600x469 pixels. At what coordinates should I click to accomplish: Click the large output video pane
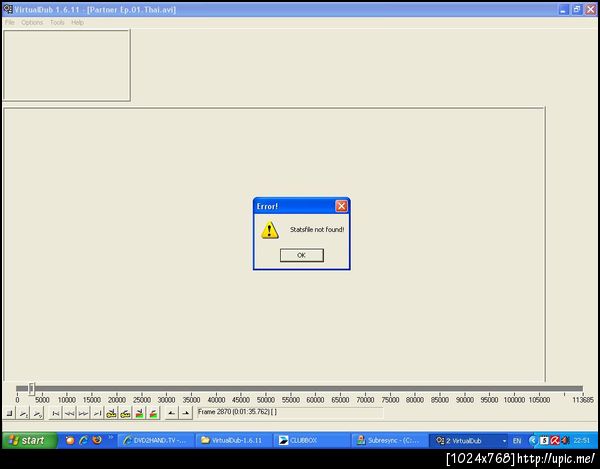pos(274,245)
